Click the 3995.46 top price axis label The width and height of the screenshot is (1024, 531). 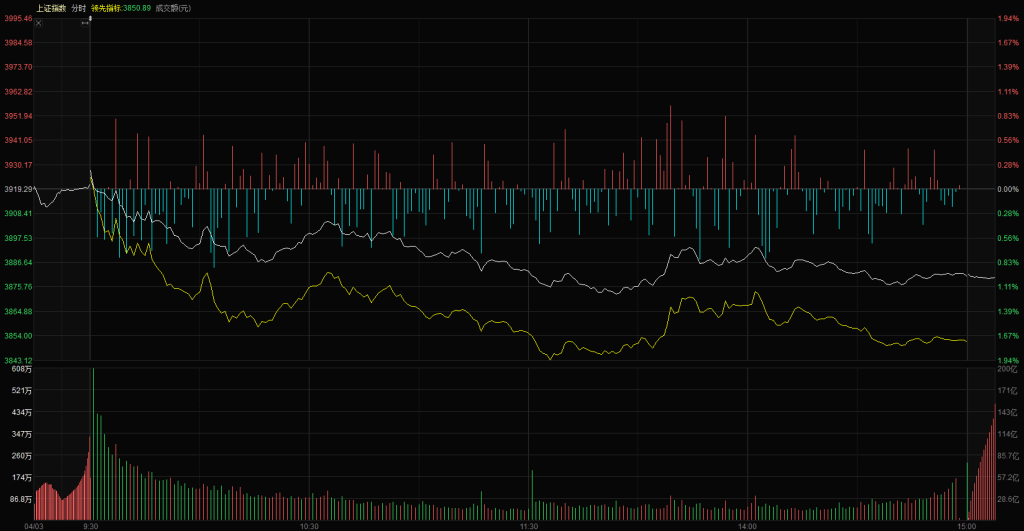pyautogui.click(x=19, y=18)
